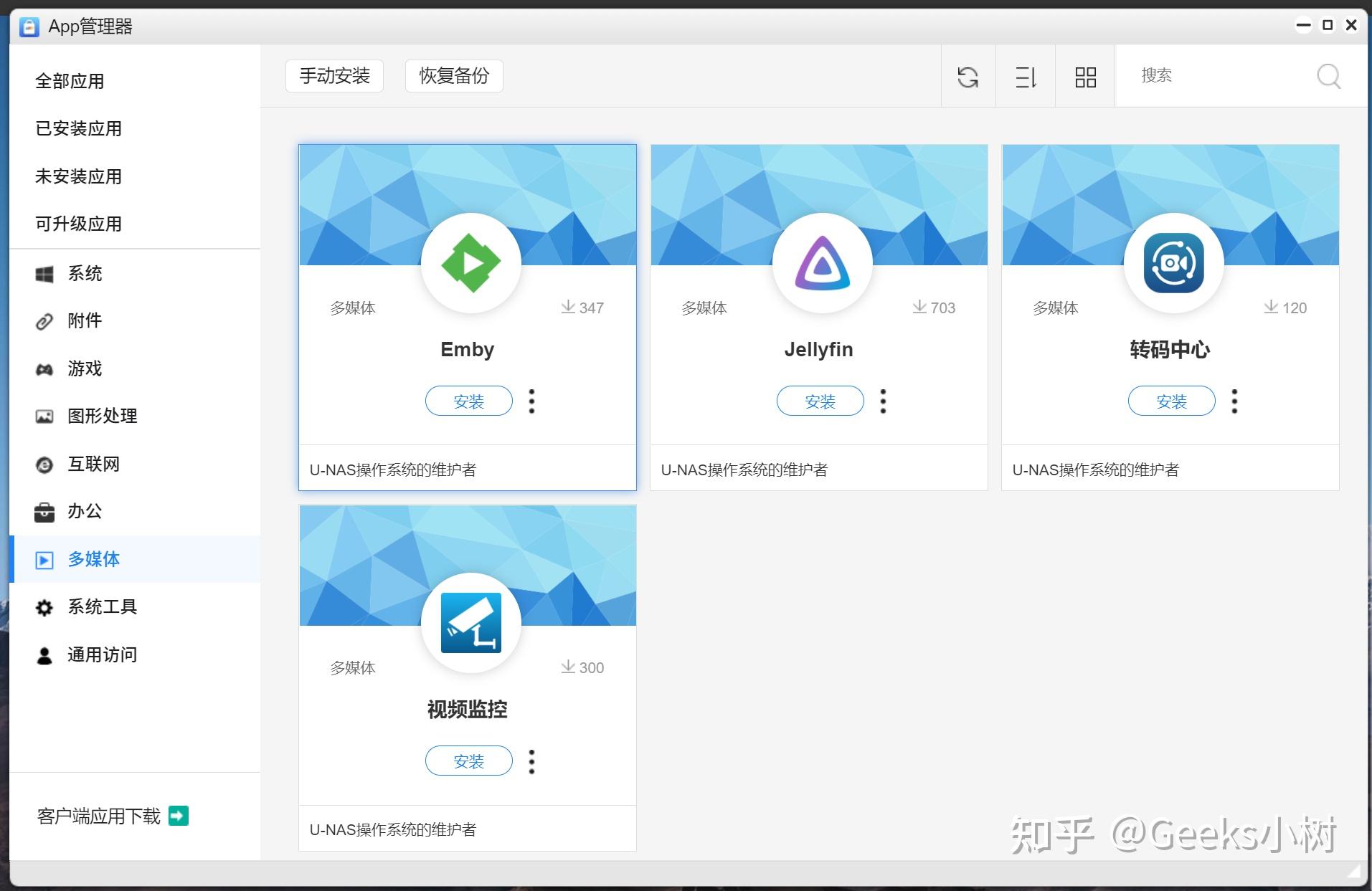Select the 游戏 category label

click(85, 368)
